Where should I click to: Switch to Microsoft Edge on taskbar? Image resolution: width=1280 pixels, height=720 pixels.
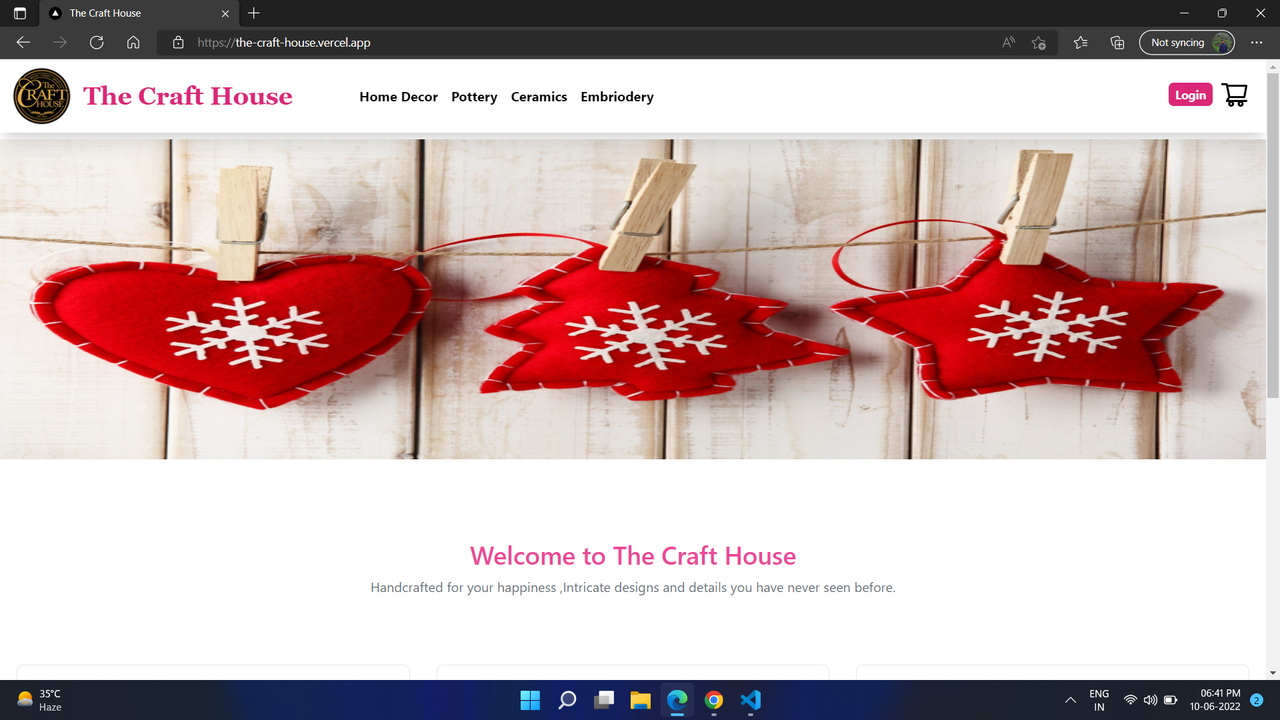(x=677, y=700)
